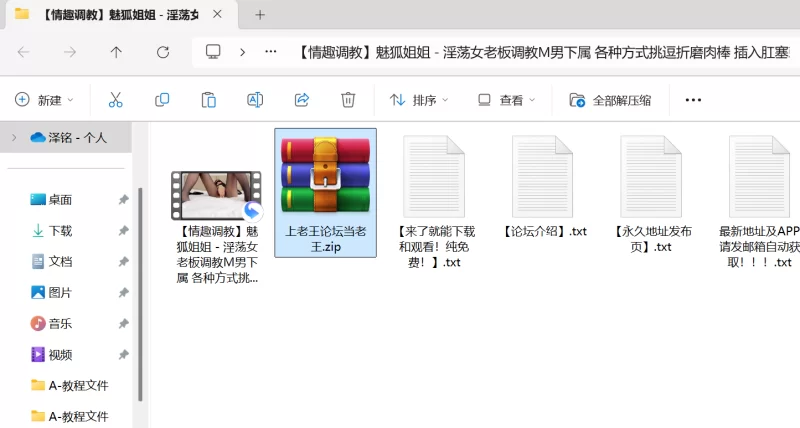The width and height of the screenshot is (800, 428).
Task: Click the address bar path text
Action: coord(542,52)
